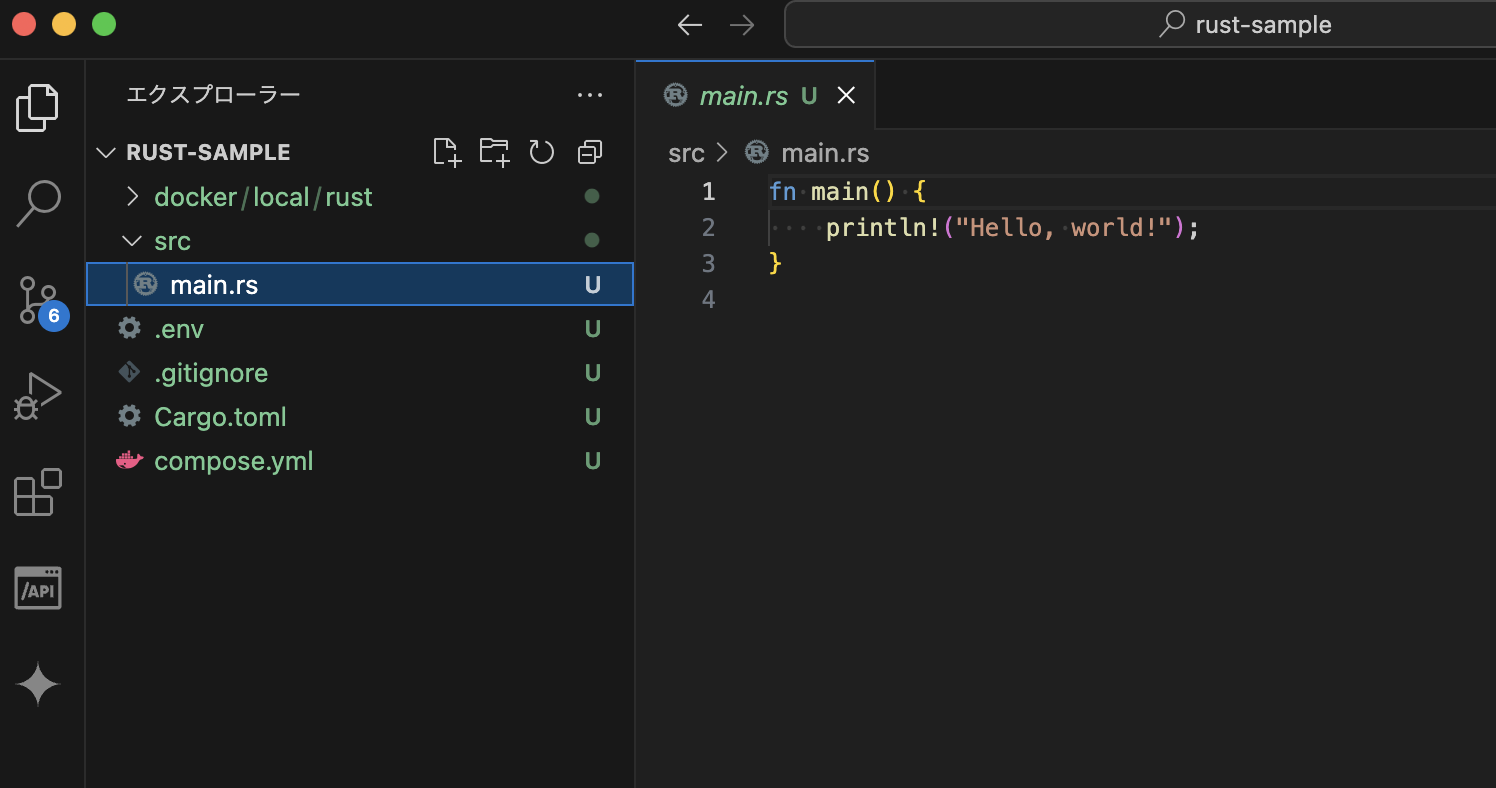Click the println! macro in the code
The height and width of the screenshot is (788, 1496).
pos(883,228)
